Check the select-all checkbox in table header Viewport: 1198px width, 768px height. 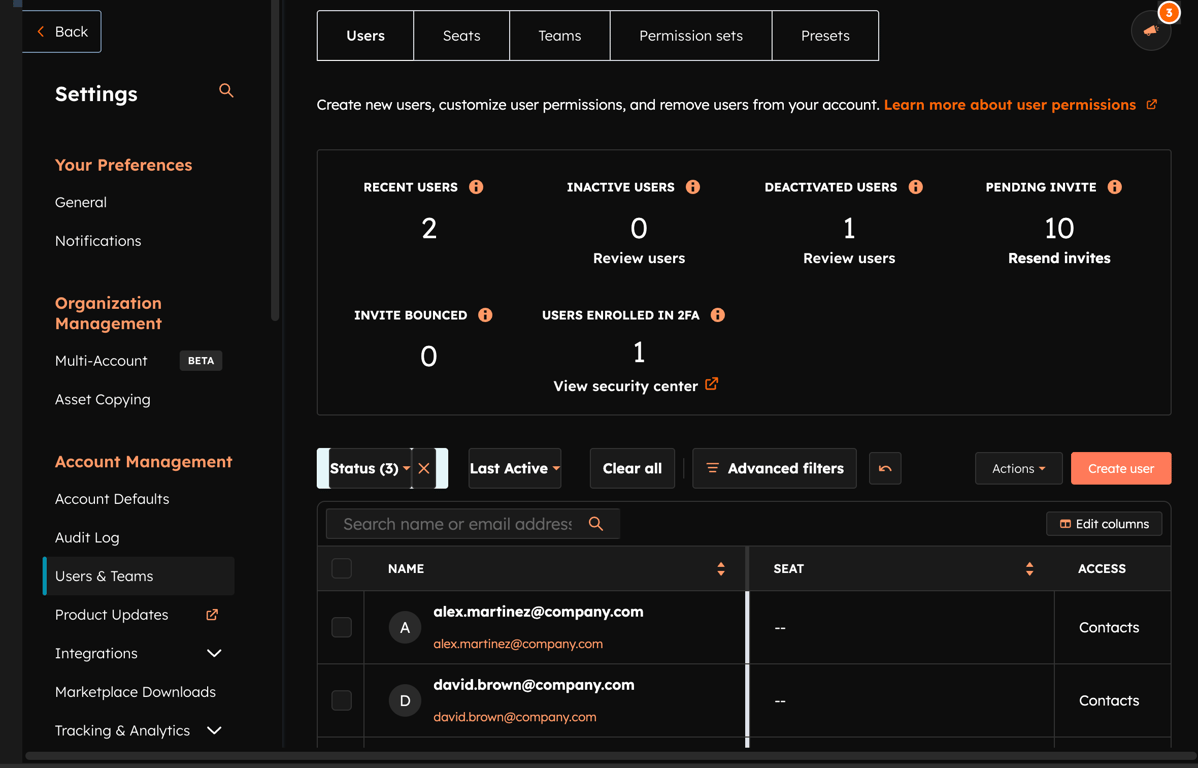pyautogui.click(x=341, y=567)
